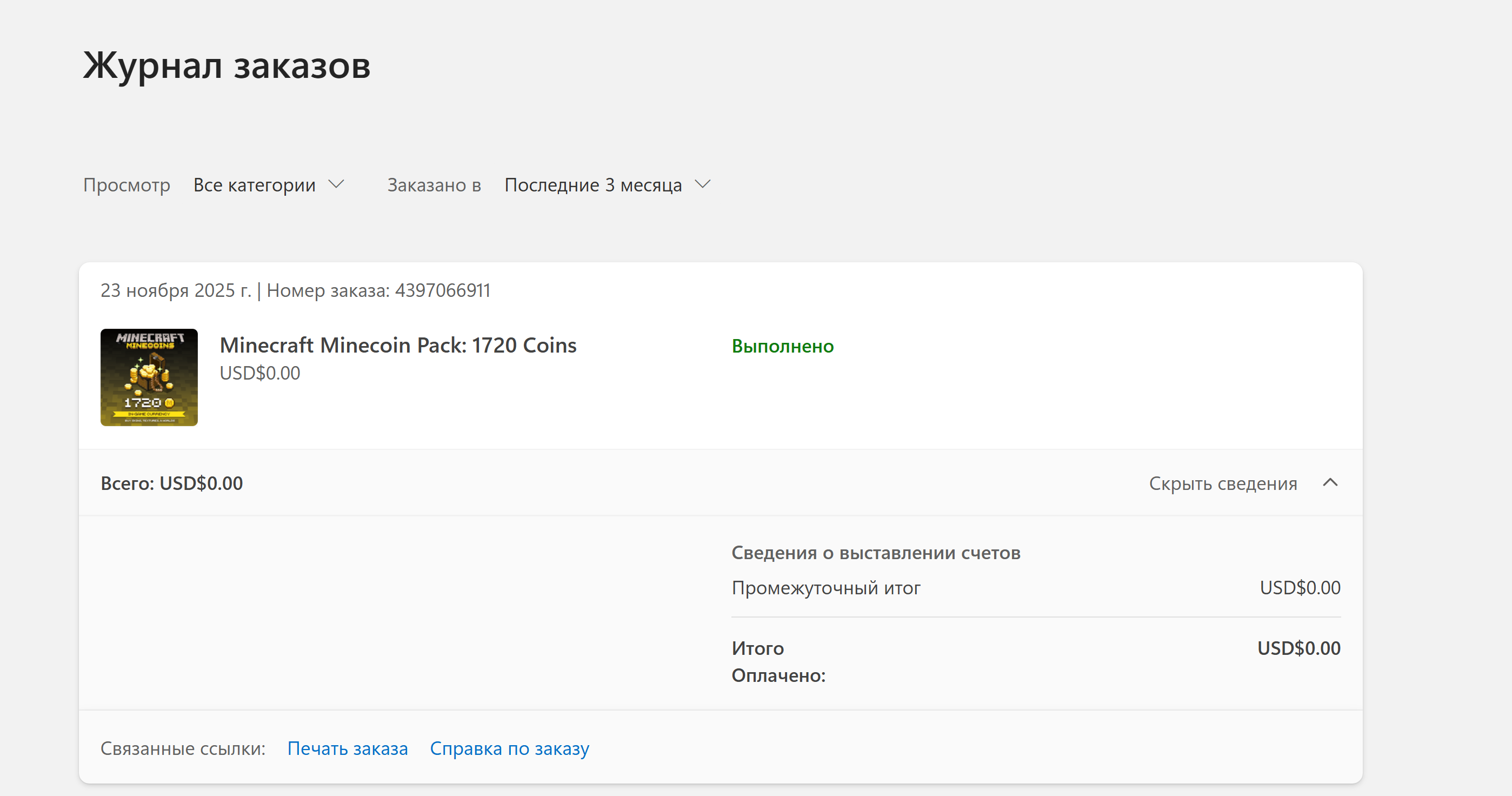Click 'Связанные ссылки:' label

point(183,748)
